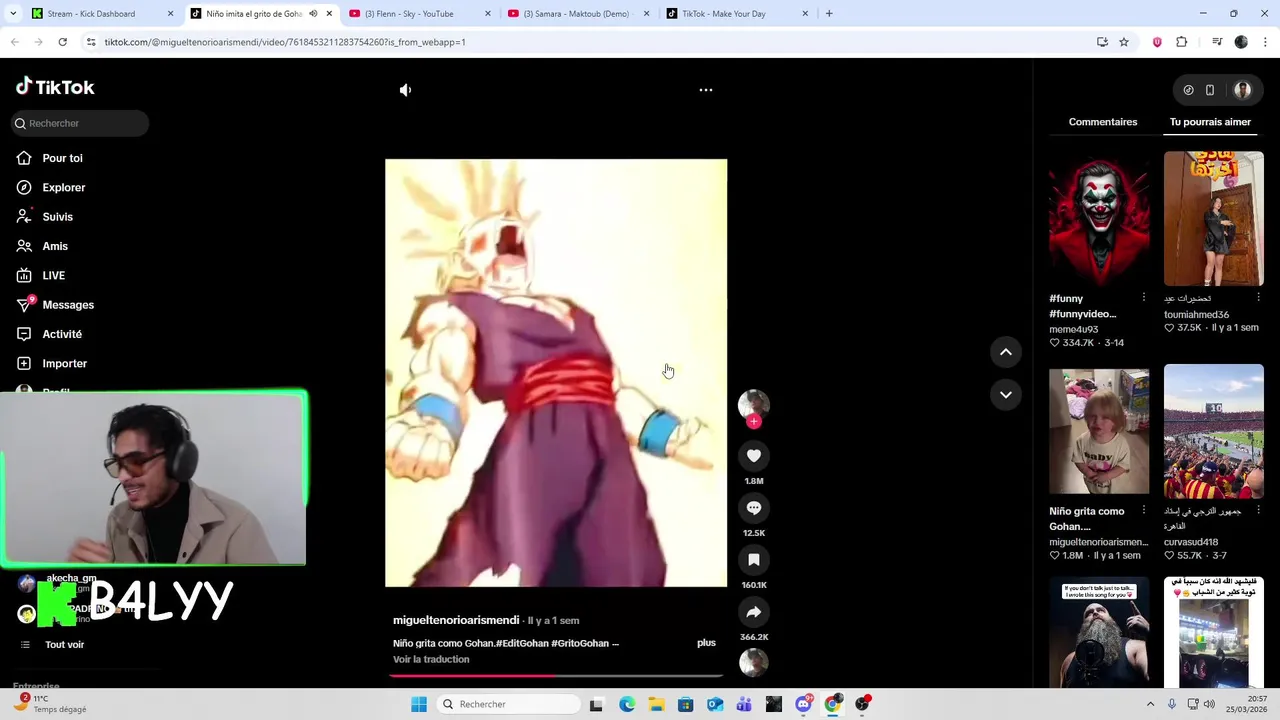Screen dimensions: 1280x720
Task: Switch to the Tu pourrais aimer tab
Action: [1210, 122]
